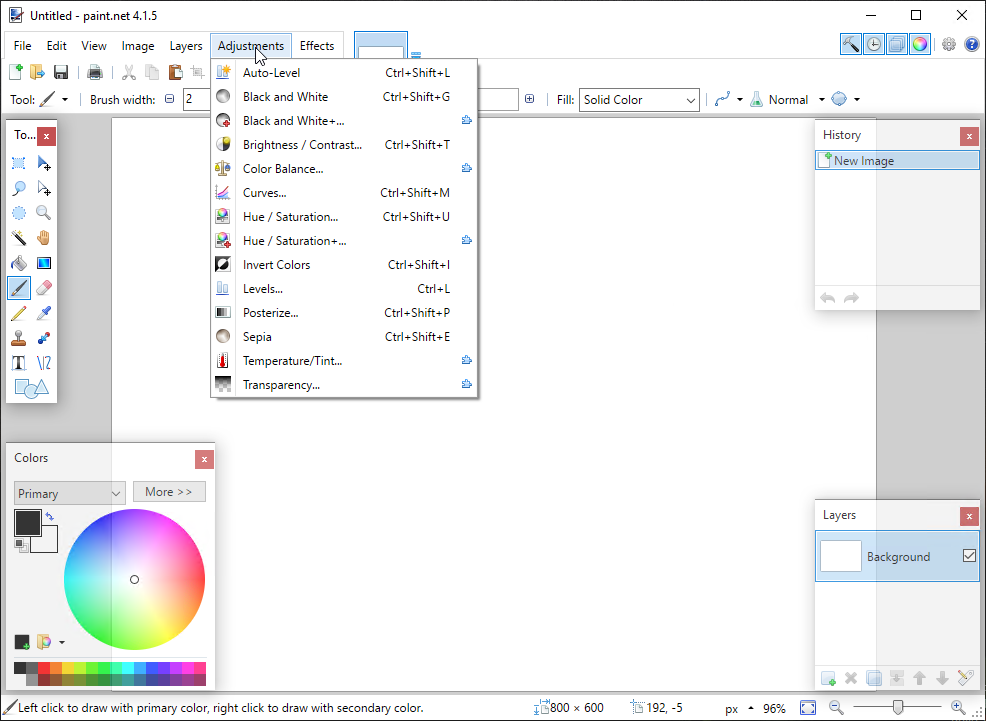Toggle the History window button
986x721 pixels.
874,44
